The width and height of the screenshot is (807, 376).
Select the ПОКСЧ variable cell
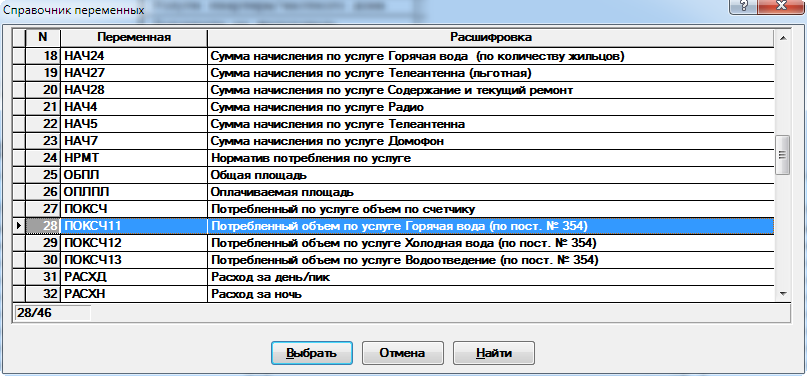134,209
